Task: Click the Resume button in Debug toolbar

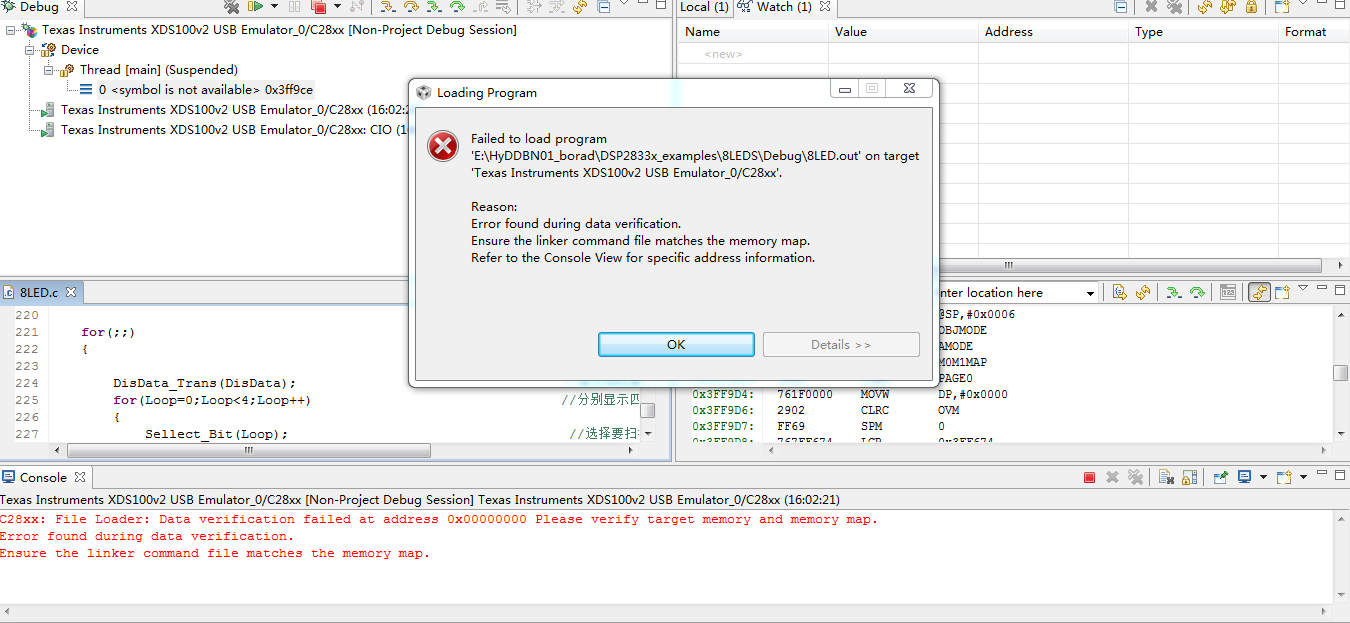Action: (255, 6)
